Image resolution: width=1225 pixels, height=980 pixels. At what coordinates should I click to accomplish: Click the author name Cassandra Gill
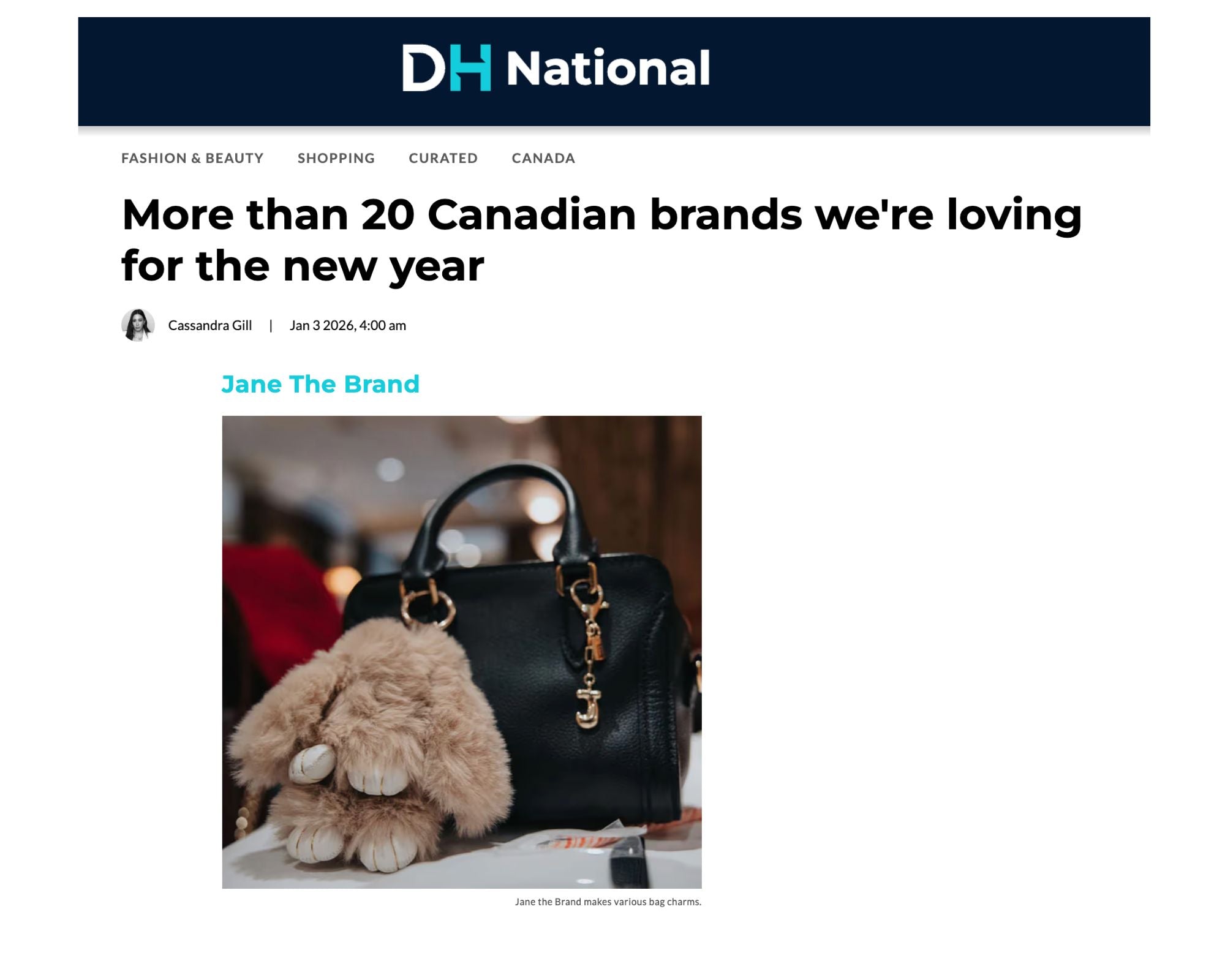[x=210, y=325]
